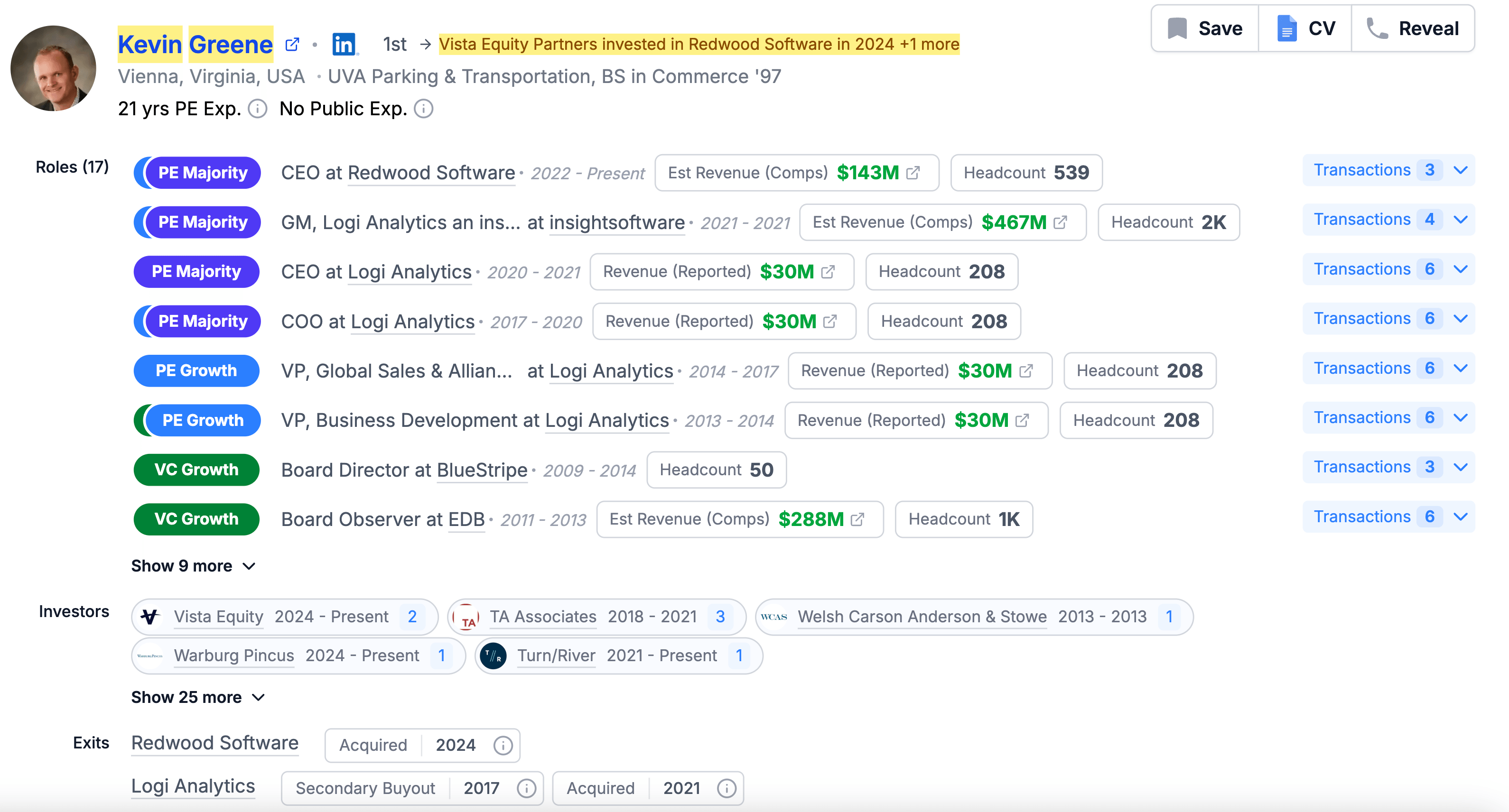
Task: Click Kevin Greene's profile photo
Action: coord(53,68)
